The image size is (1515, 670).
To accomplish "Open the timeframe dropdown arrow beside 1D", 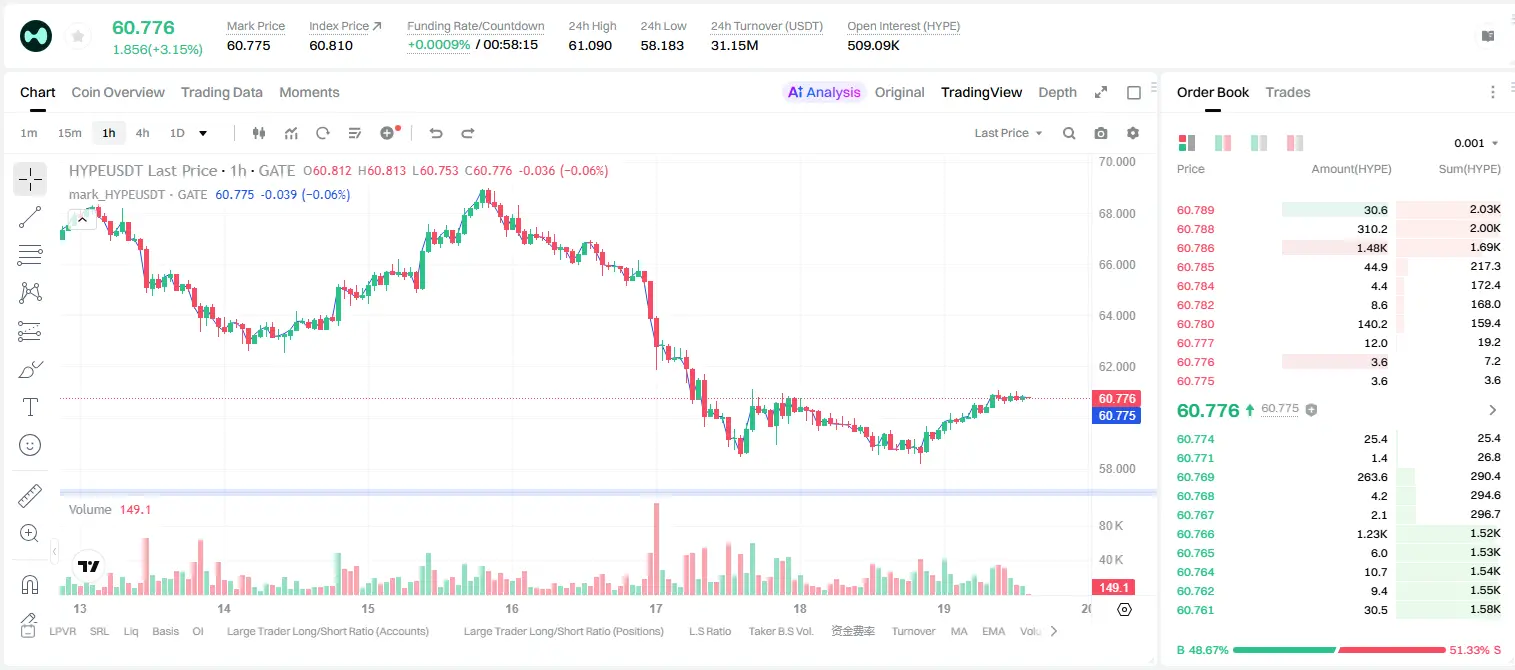I will (203, 133).
